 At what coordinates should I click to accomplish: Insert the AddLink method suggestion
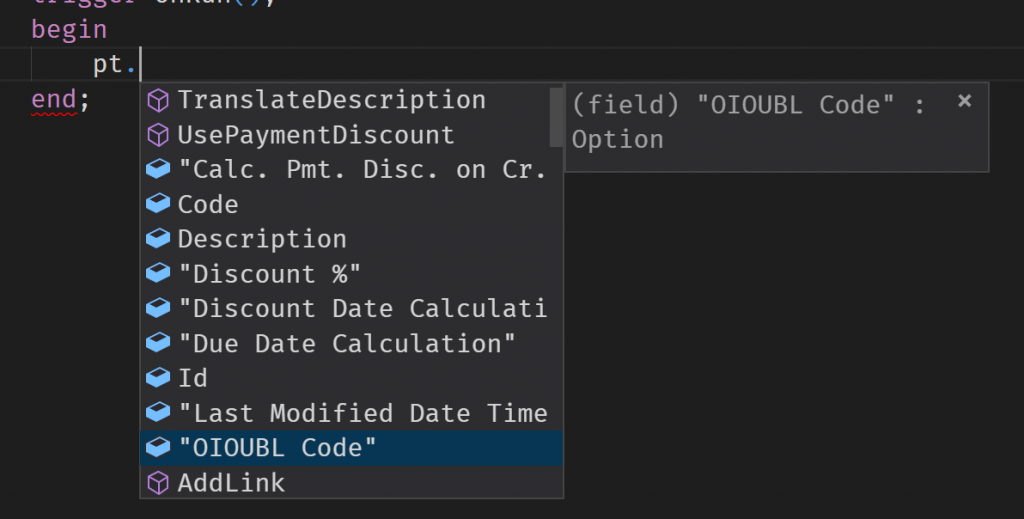pos(231,483)
